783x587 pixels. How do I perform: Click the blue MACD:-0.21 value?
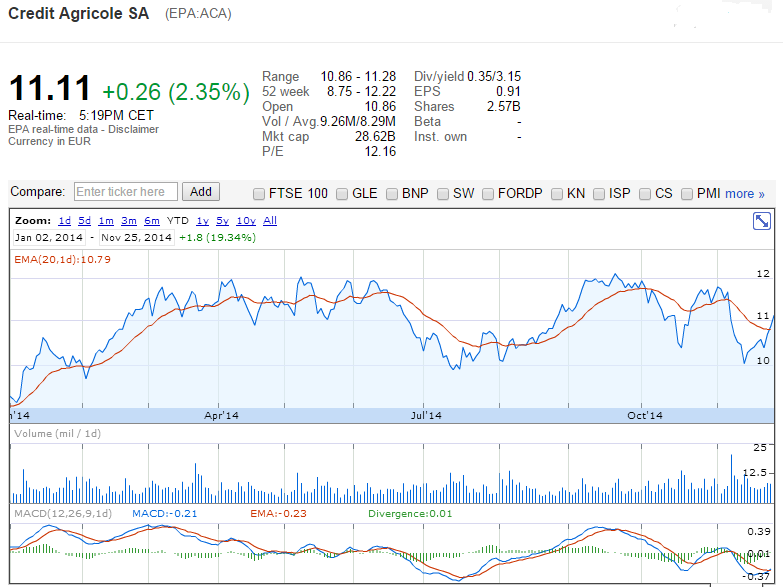[165, 514]
